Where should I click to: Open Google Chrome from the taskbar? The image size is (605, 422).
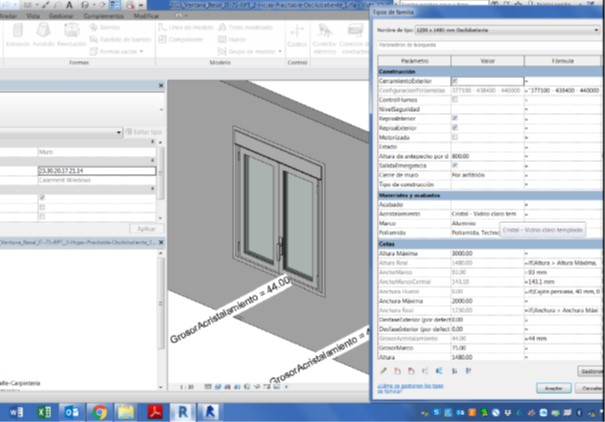click(100, 412)
